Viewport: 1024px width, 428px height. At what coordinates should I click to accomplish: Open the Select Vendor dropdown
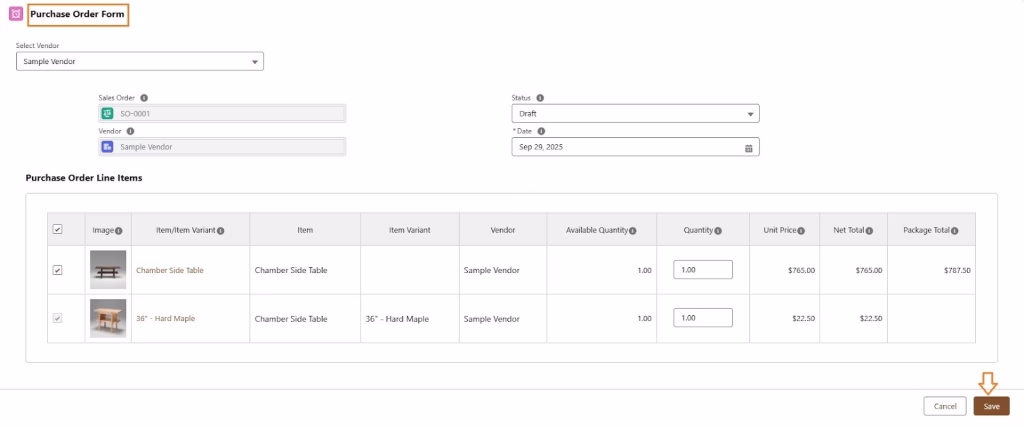tap(140, 62)
